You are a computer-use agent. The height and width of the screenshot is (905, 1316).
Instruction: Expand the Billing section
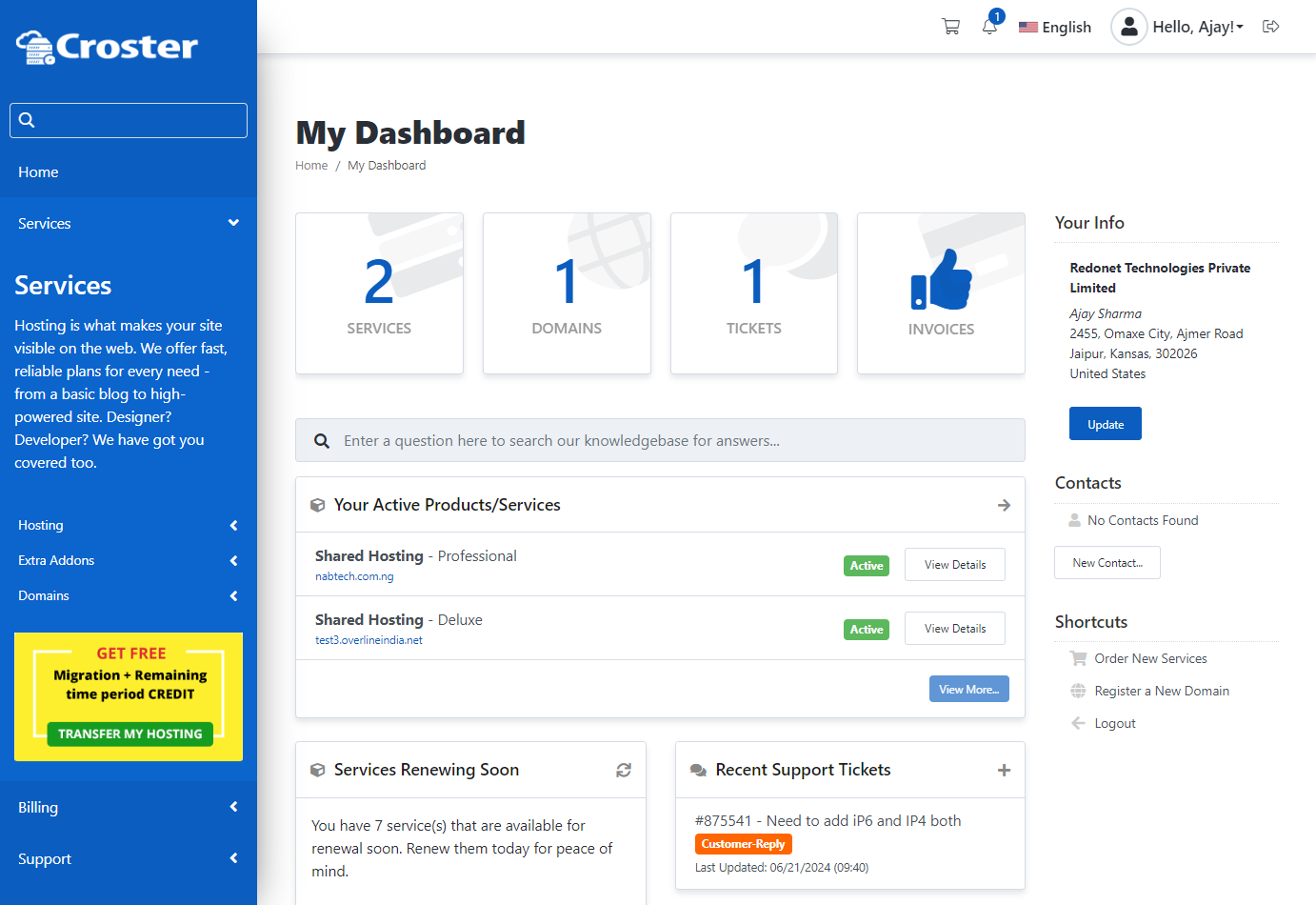[129, 807]
